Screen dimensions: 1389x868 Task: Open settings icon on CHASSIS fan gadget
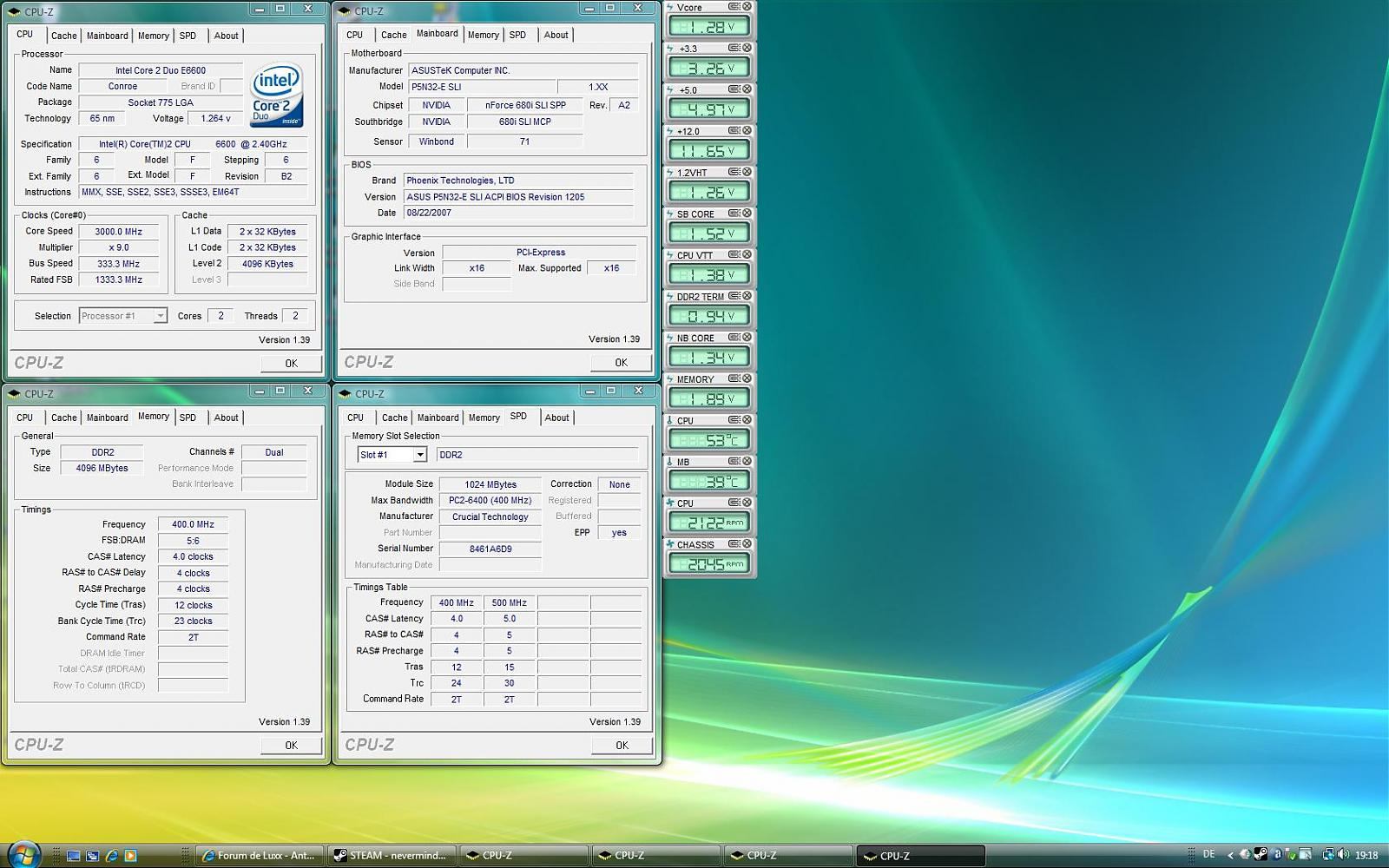(734, 543)
